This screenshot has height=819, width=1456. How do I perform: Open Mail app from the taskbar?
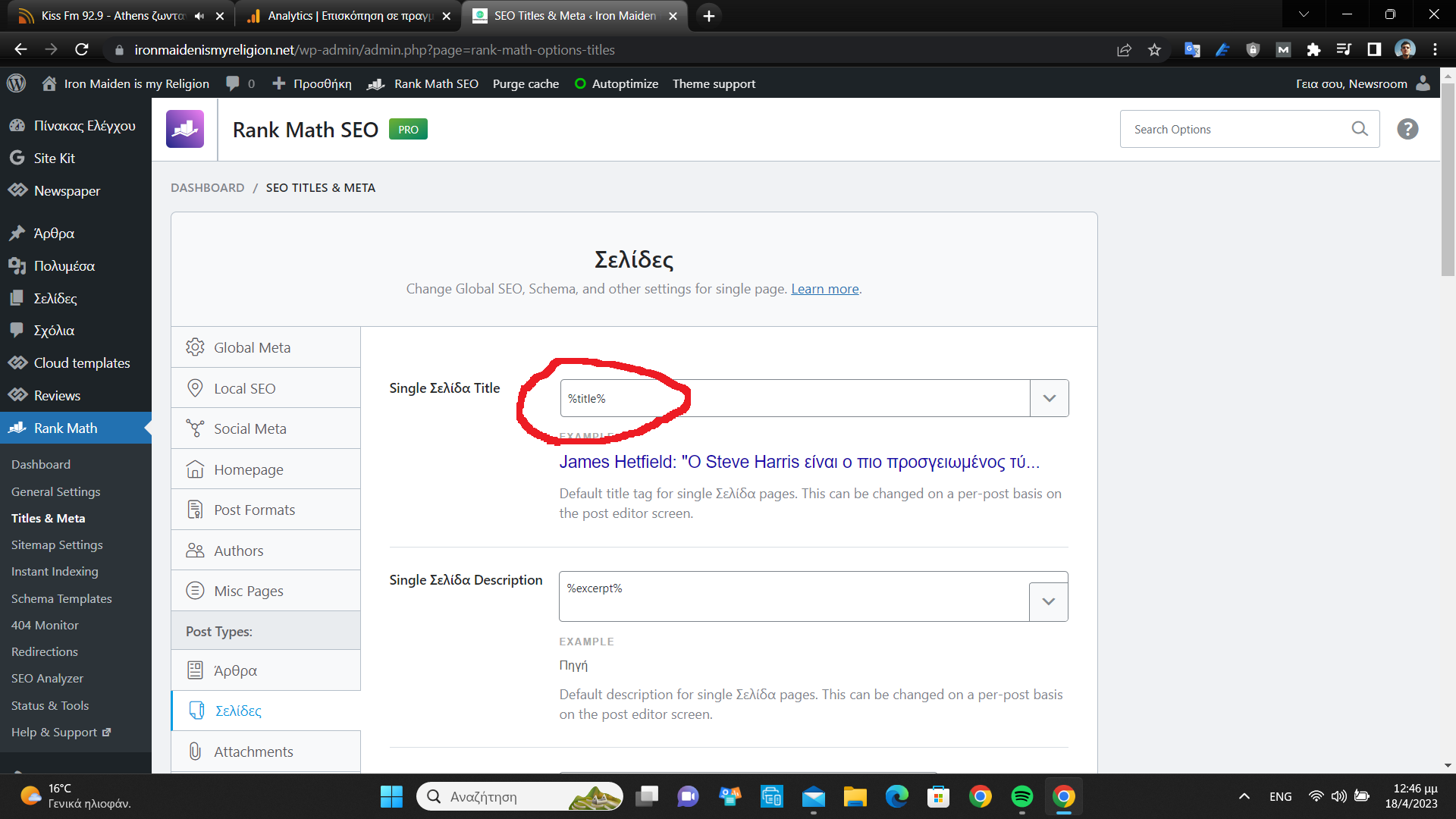click(x=813, y=796)
